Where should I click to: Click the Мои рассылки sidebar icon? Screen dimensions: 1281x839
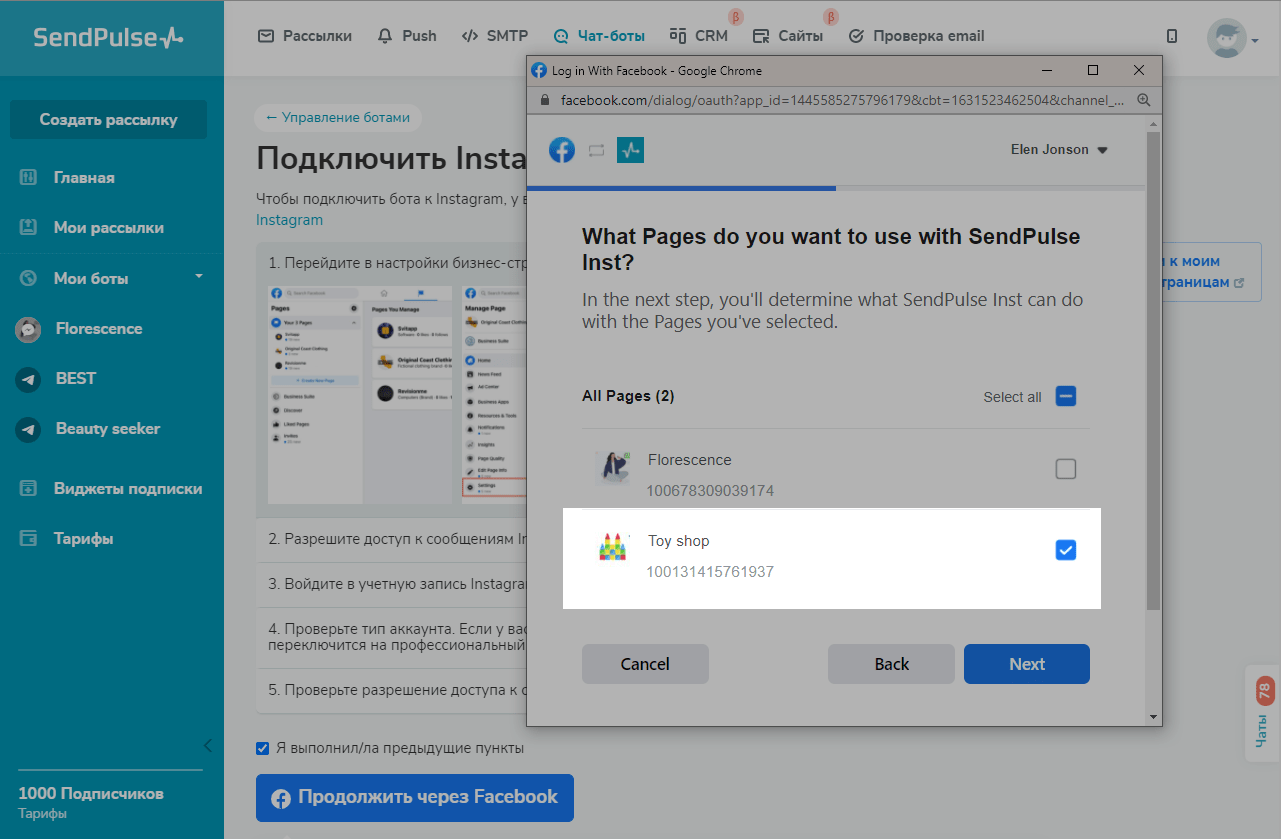(29, 227)
